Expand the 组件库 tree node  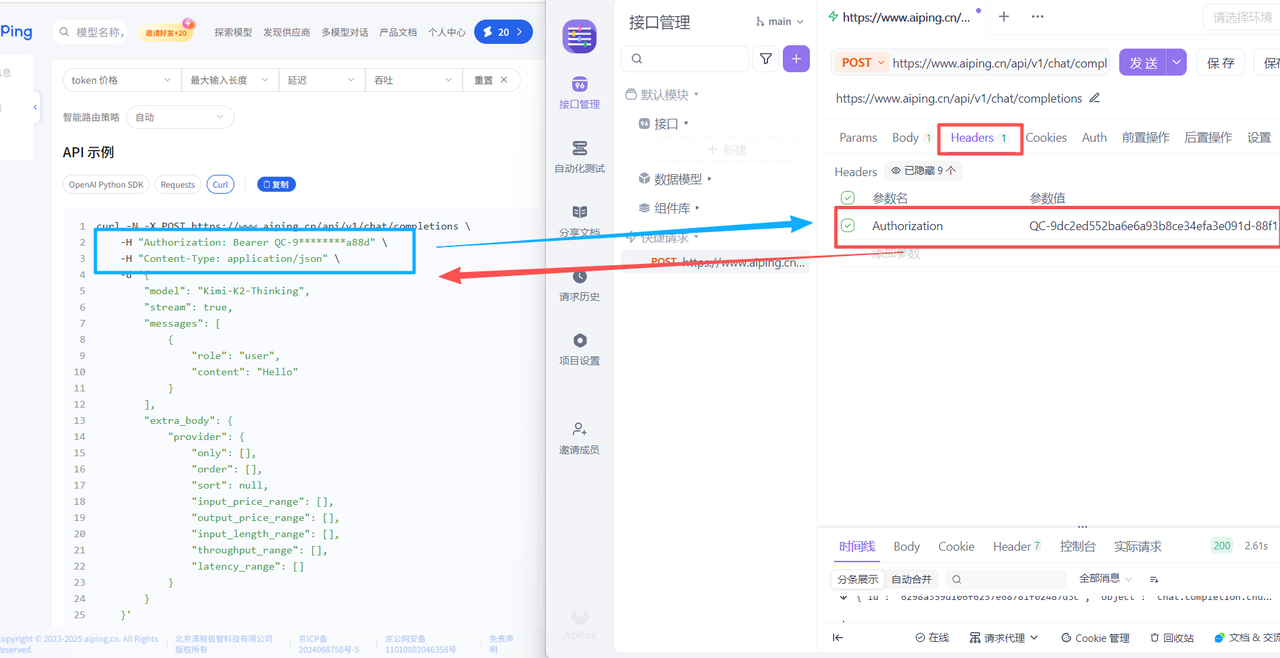coord(670,208)
